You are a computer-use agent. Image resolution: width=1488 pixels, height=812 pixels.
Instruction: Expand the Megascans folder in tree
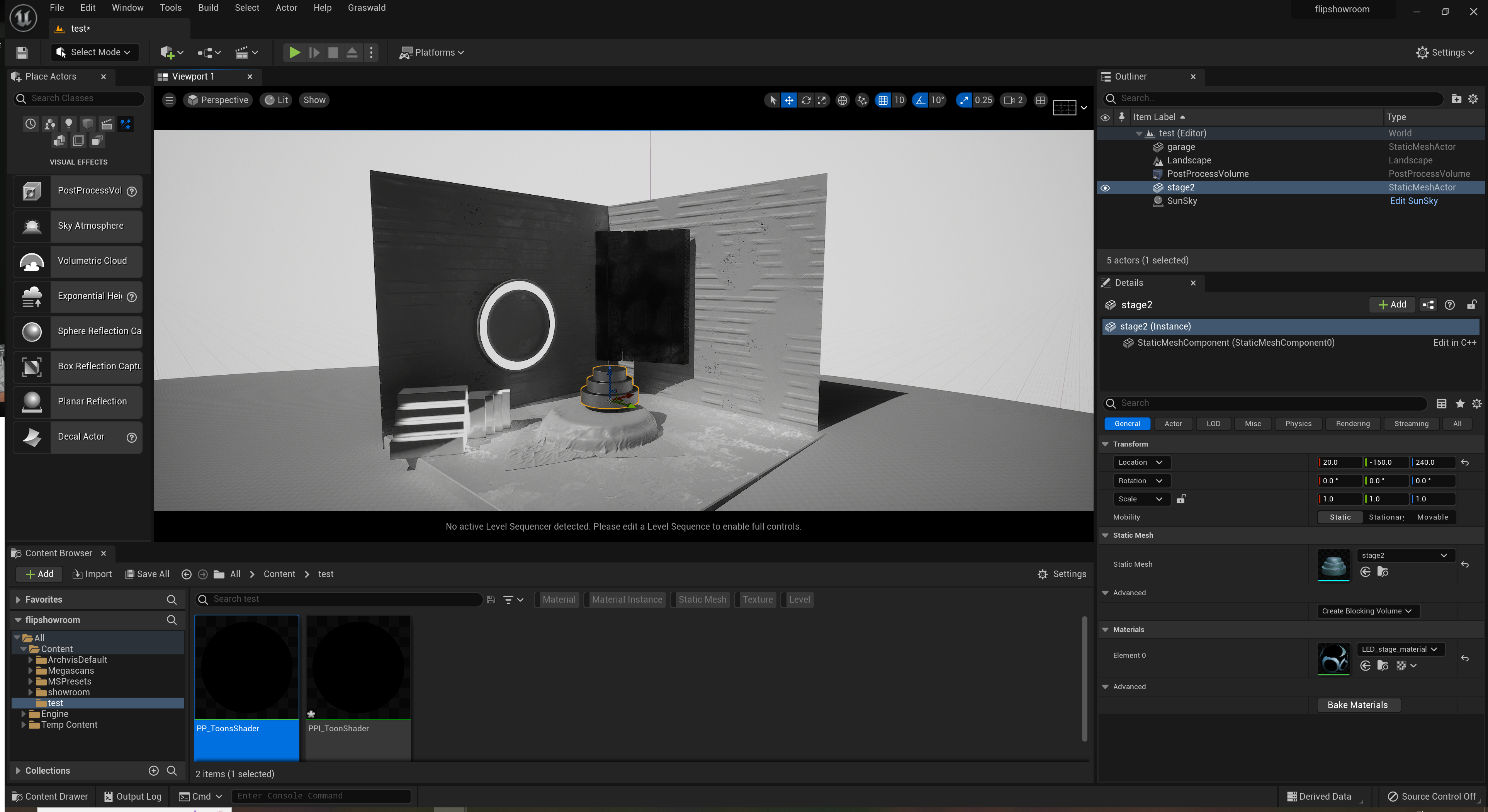pos(31,671)
